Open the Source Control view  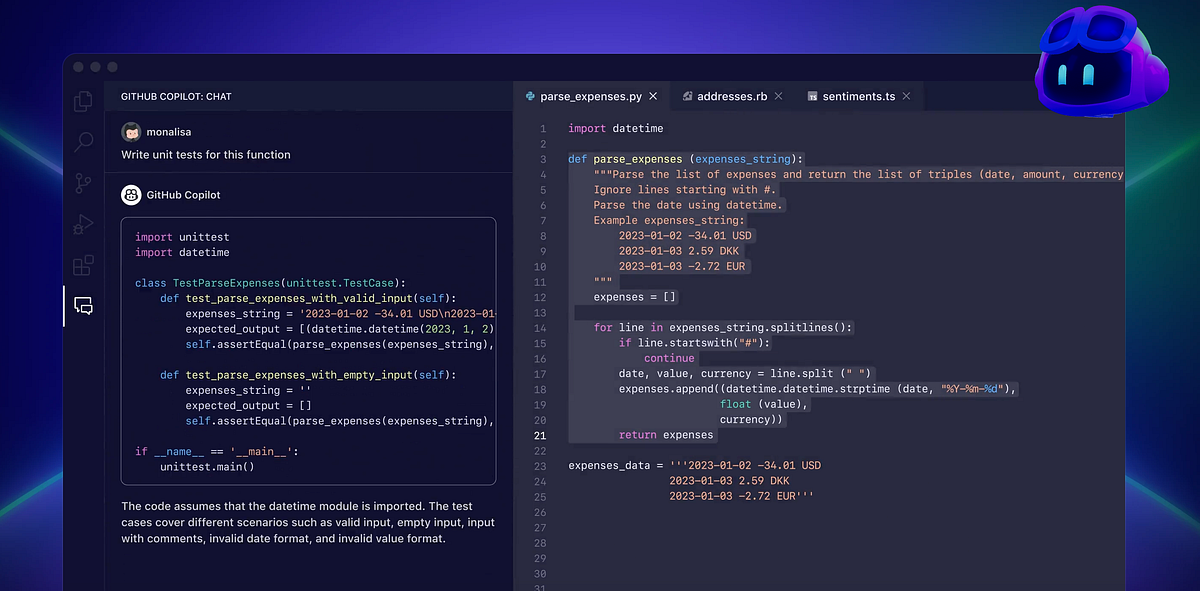(83, 183)
